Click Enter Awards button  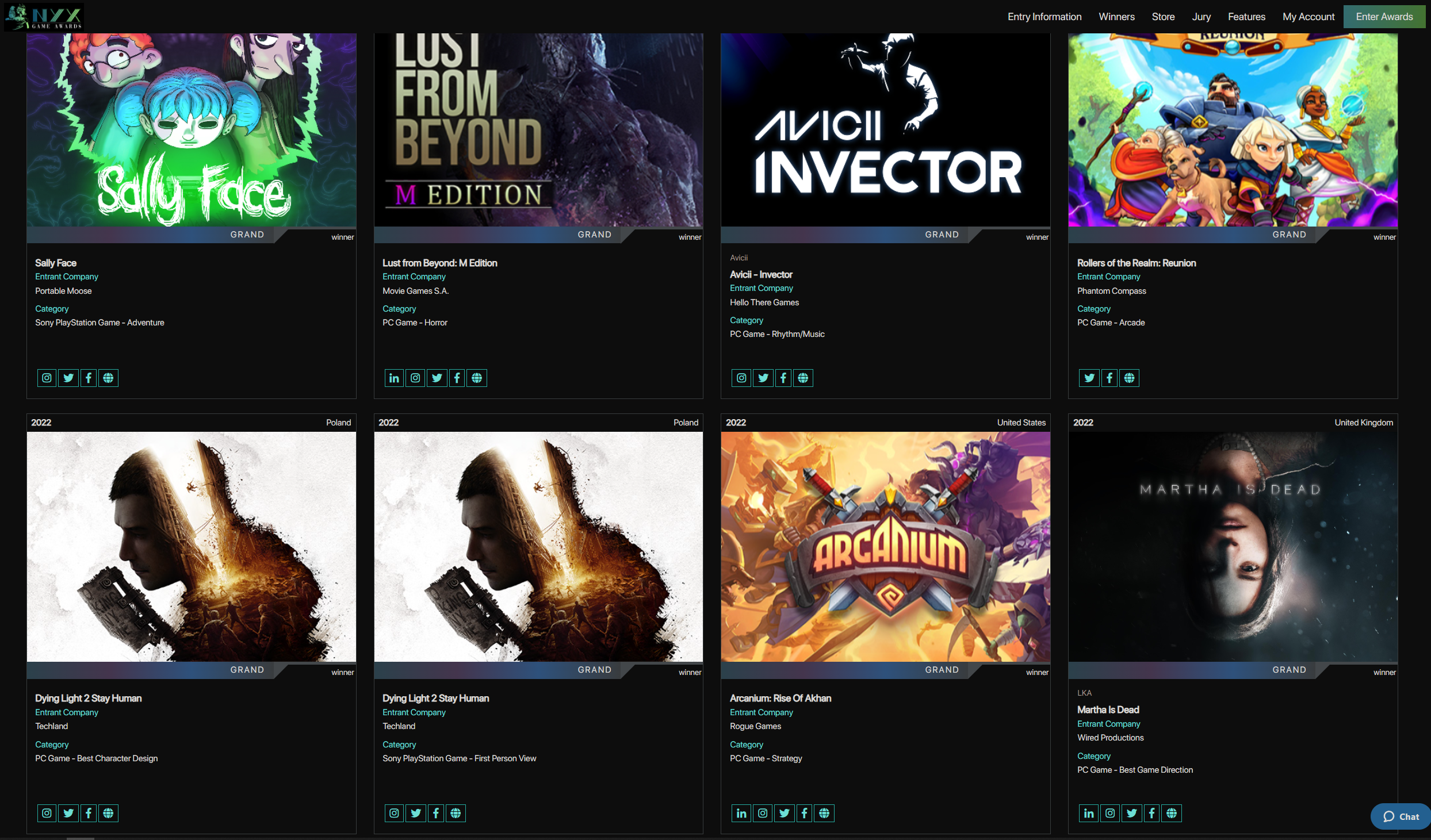pyautogui.click(x=1384, y=17)
